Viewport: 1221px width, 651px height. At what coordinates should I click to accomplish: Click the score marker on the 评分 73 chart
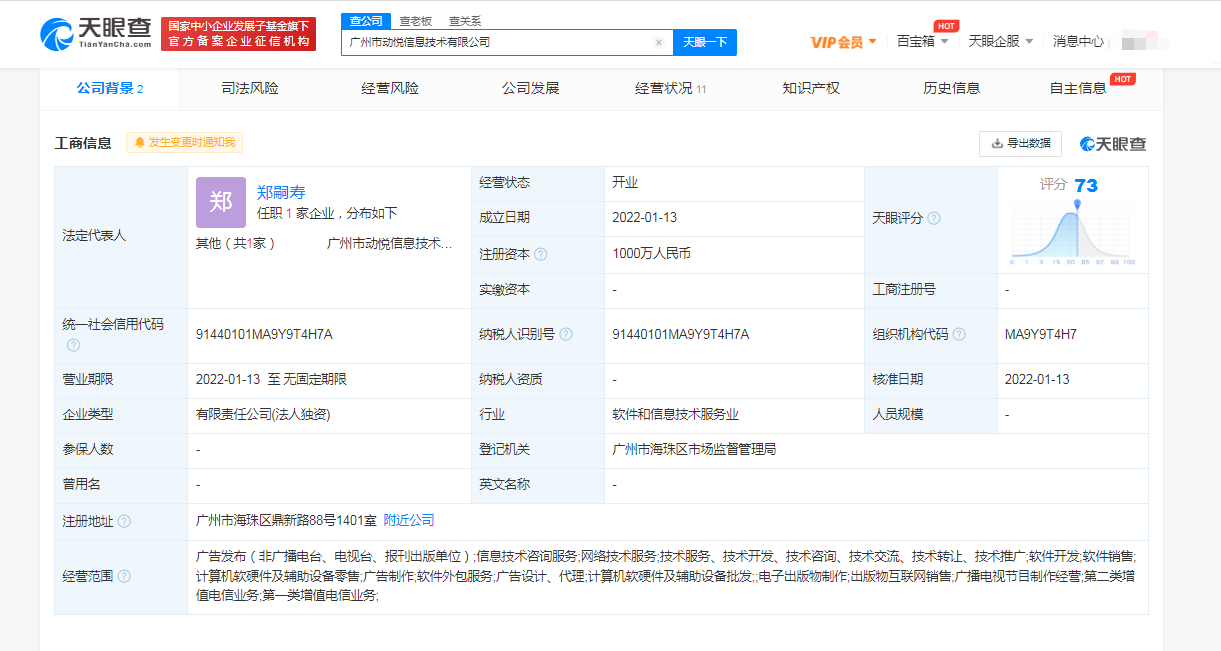1077,205
